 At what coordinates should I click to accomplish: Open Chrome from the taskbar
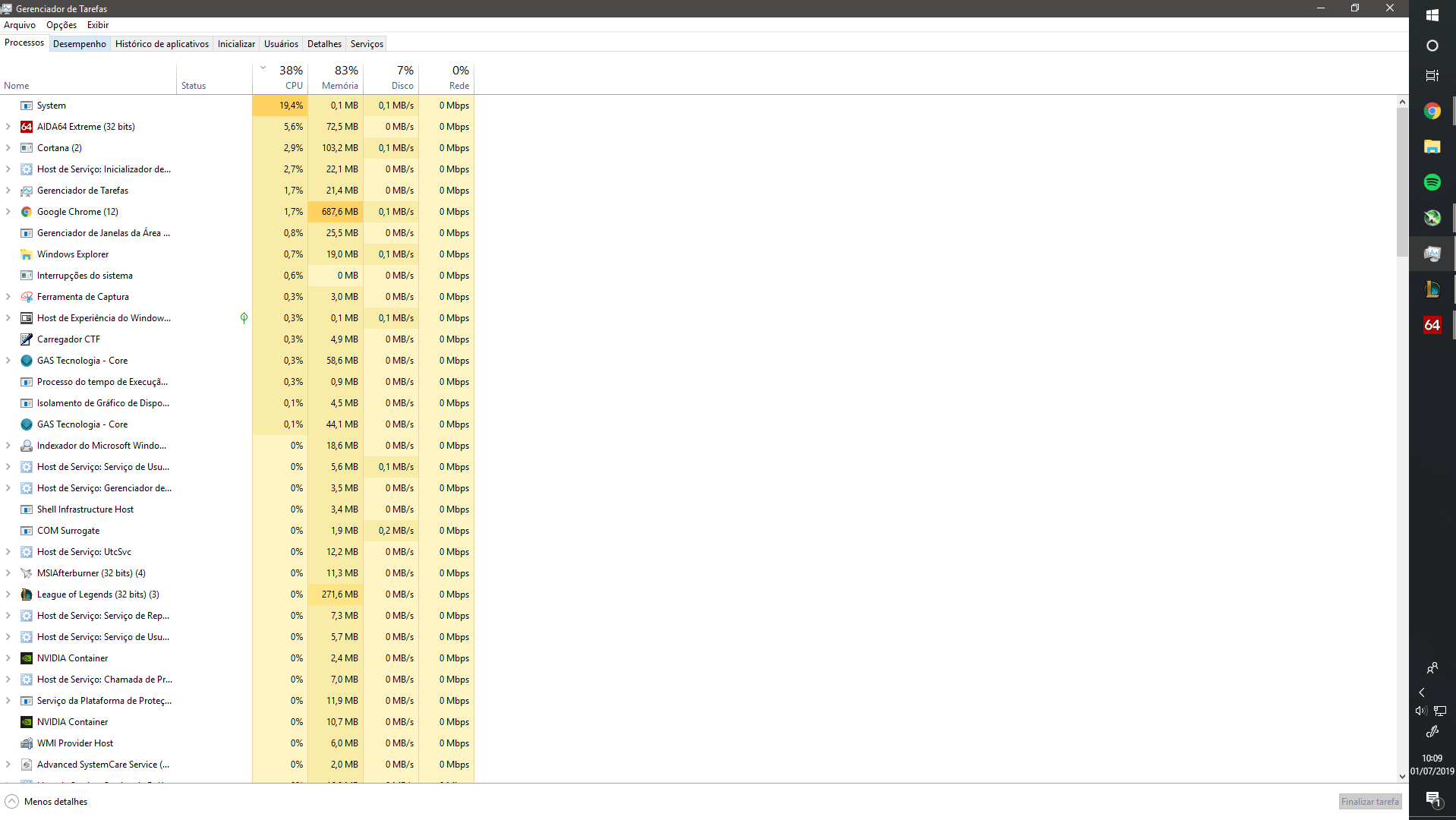coord(1432,111)
